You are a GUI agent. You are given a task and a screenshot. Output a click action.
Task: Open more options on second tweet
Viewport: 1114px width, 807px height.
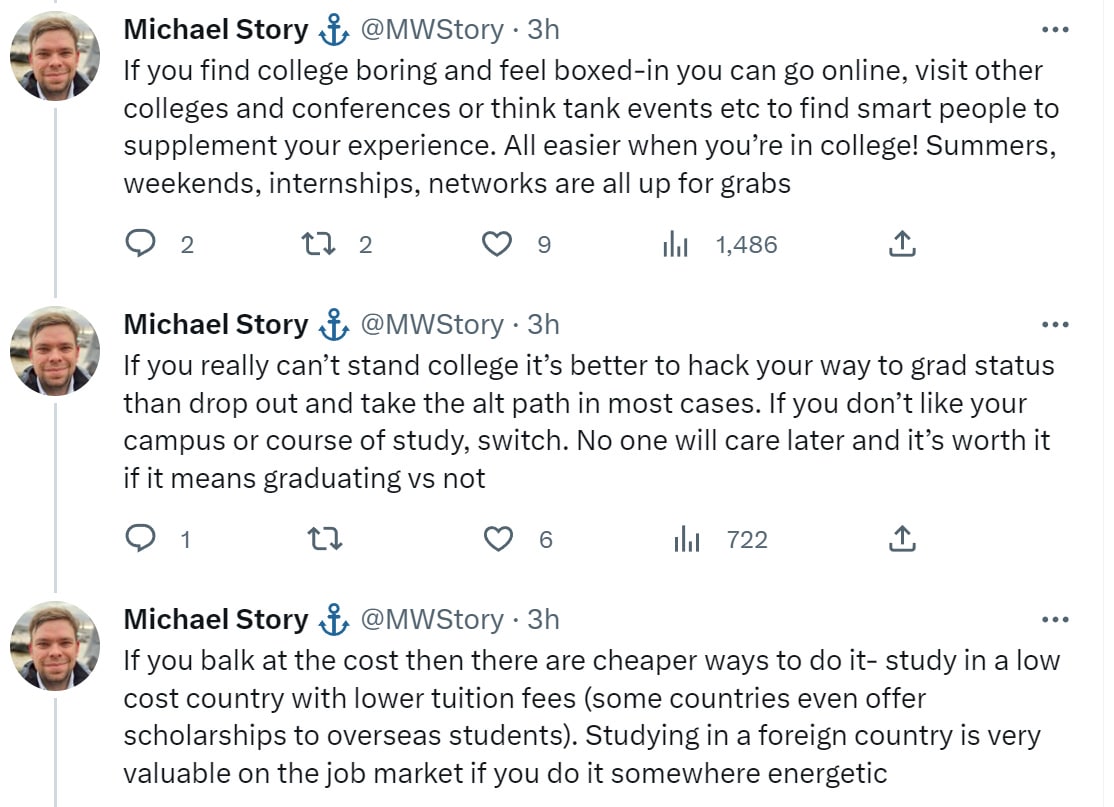pos(1055,325)
